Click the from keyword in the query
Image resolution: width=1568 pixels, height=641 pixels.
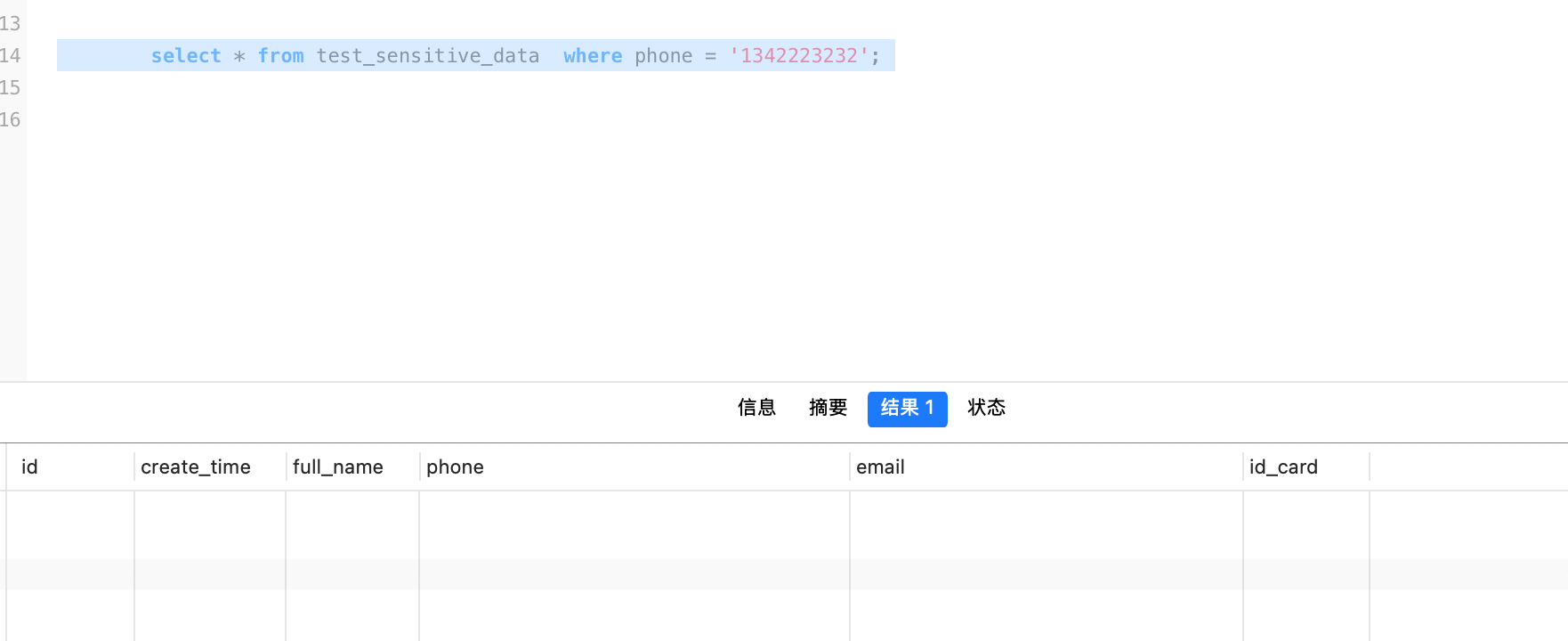click(280, 56)
